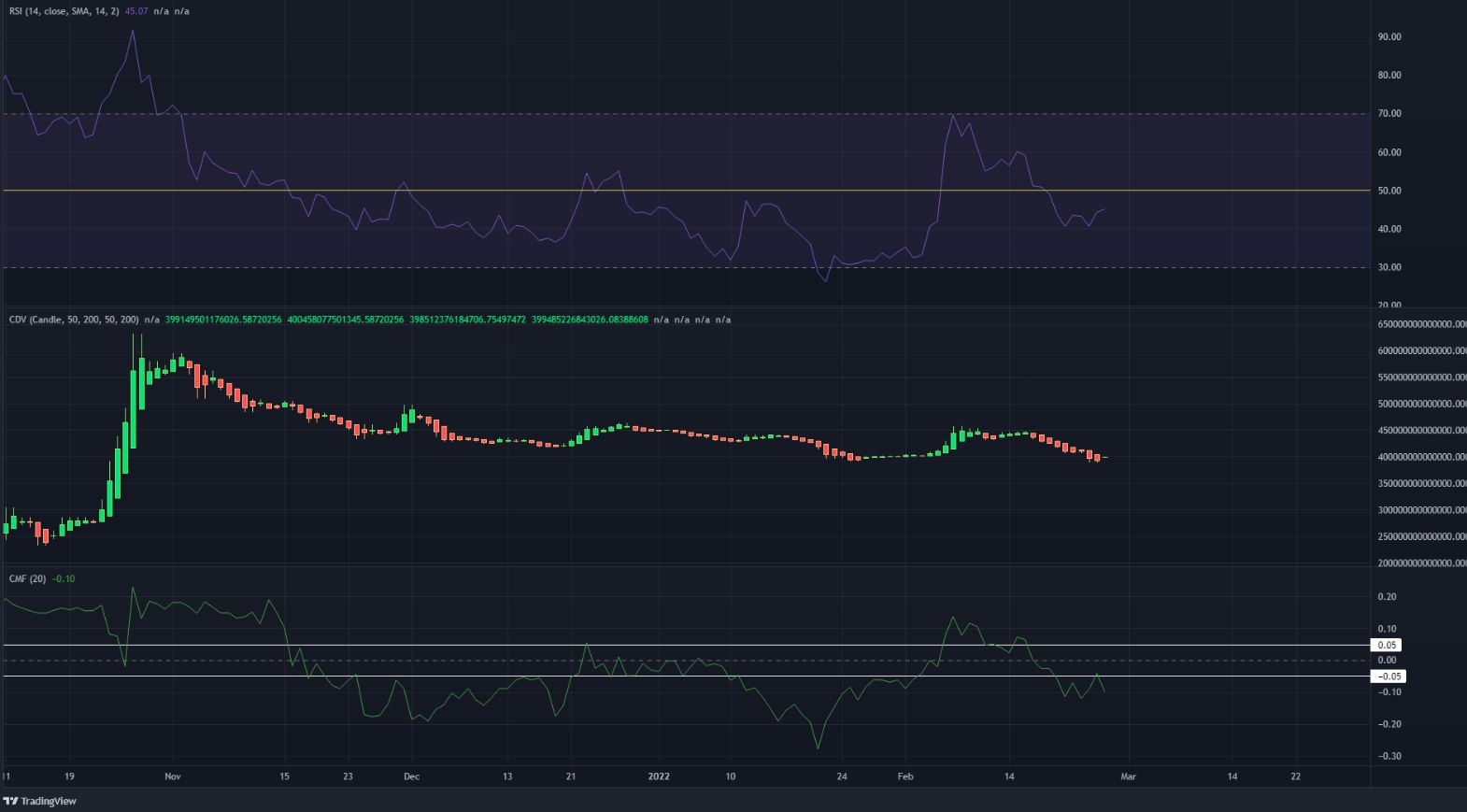Click the CMF legend value -0.10
Screen dimensions: 1467x812
coord(64,579)
